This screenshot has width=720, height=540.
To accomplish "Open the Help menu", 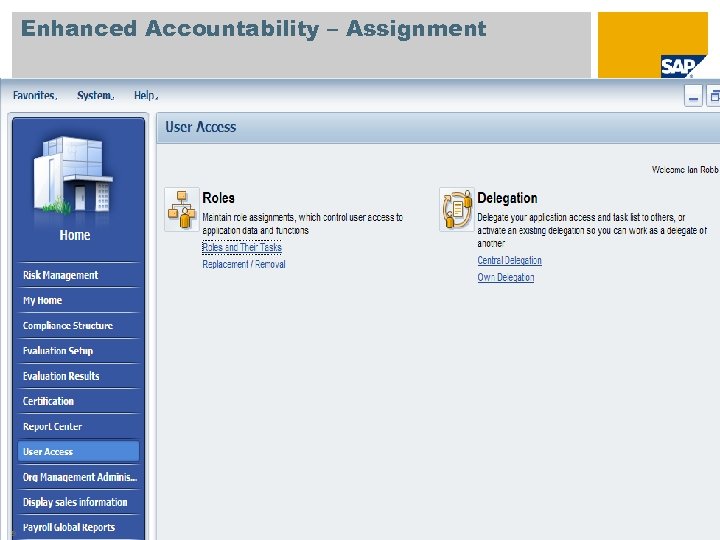I will click(146, 96).
